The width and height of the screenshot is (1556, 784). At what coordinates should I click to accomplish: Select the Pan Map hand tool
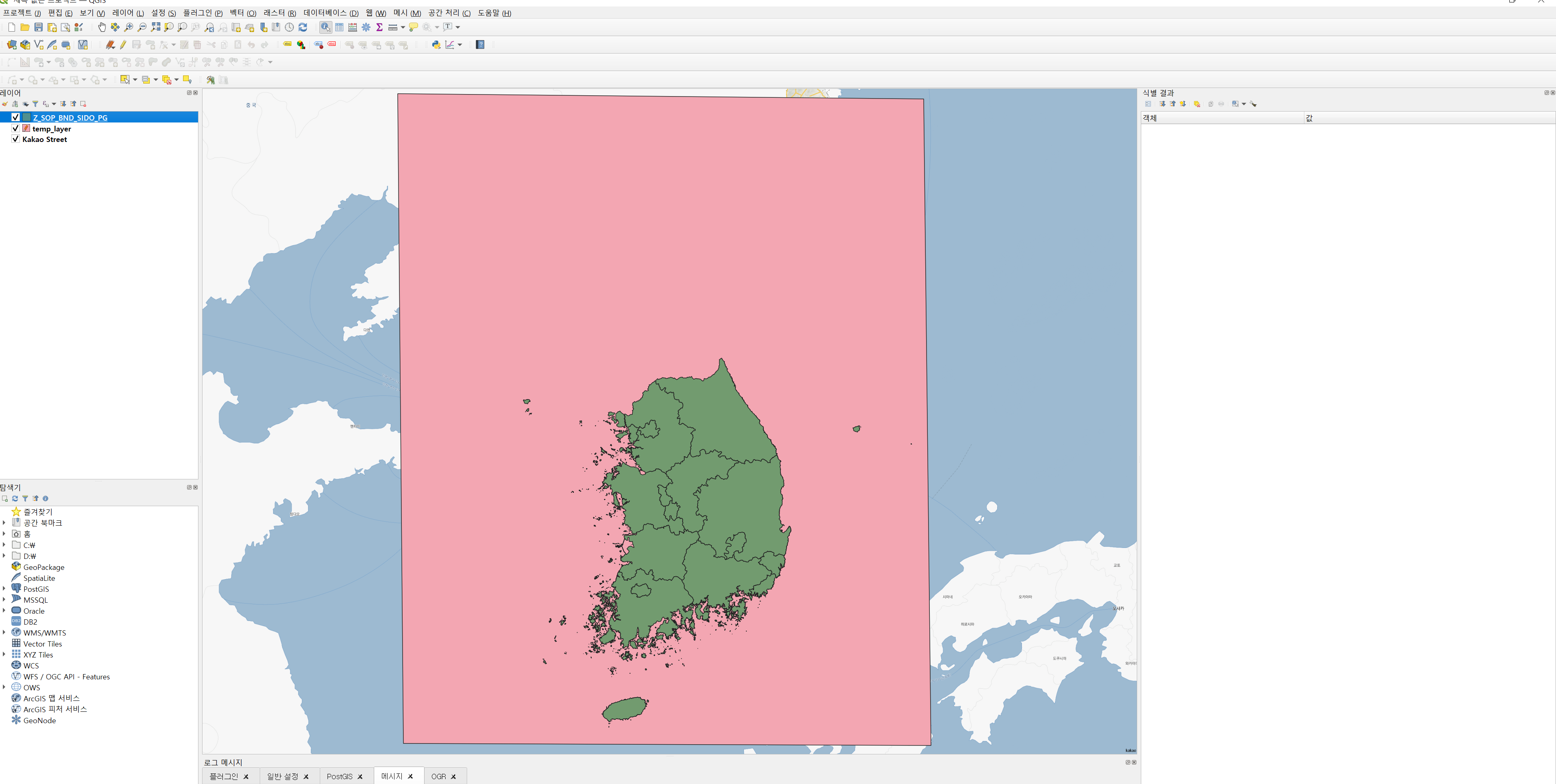[x=101, y=27]
